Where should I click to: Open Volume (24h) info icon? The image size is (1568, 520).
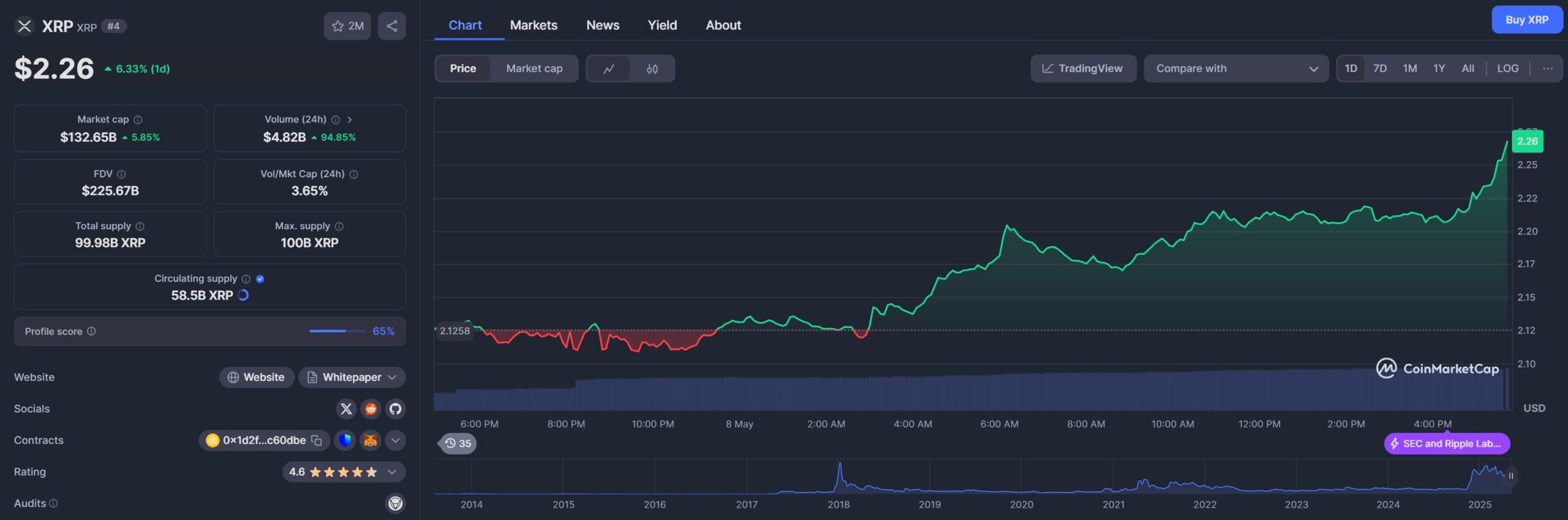(x=336, y=119)
